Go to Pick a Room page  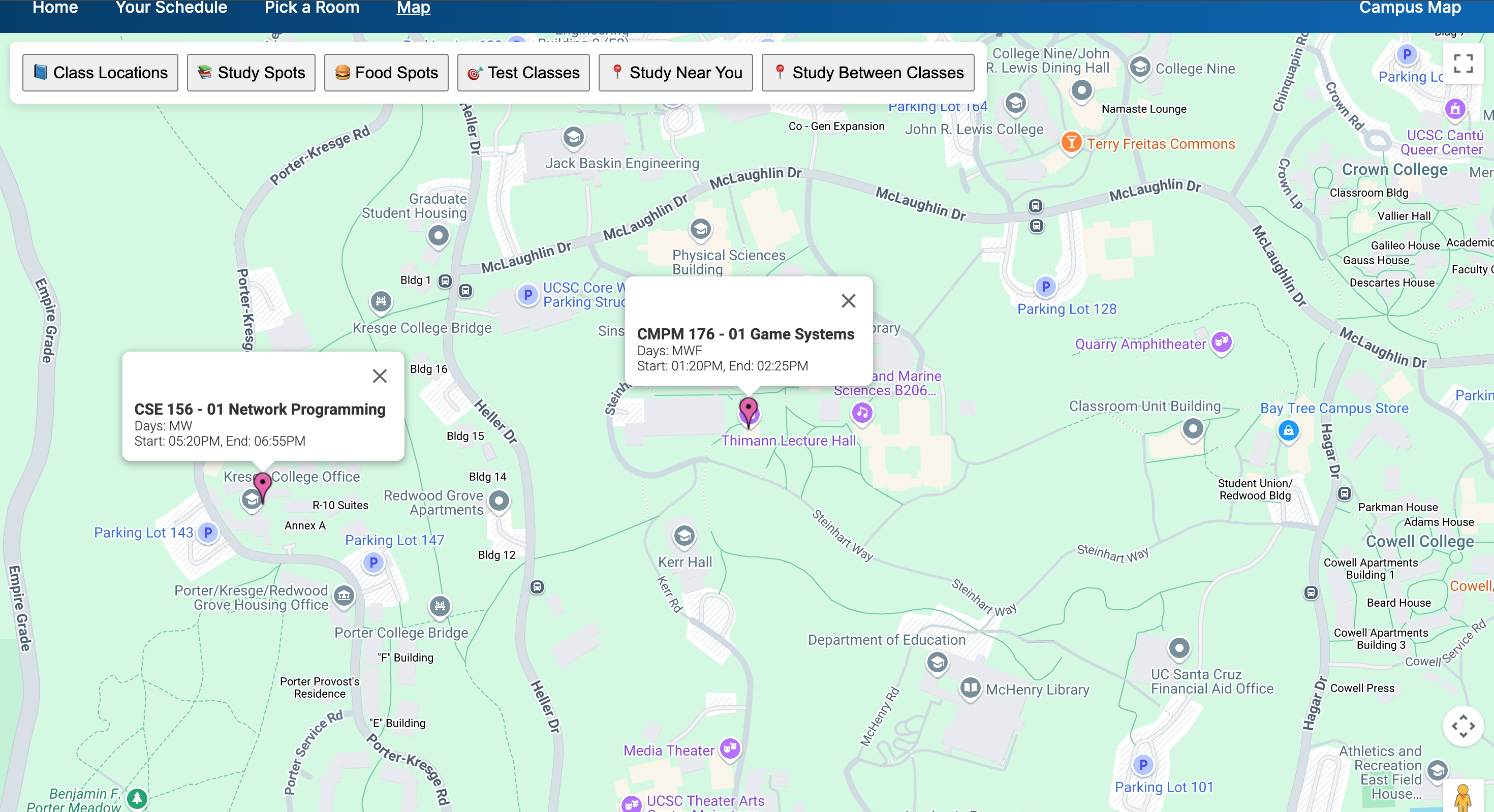312,8
